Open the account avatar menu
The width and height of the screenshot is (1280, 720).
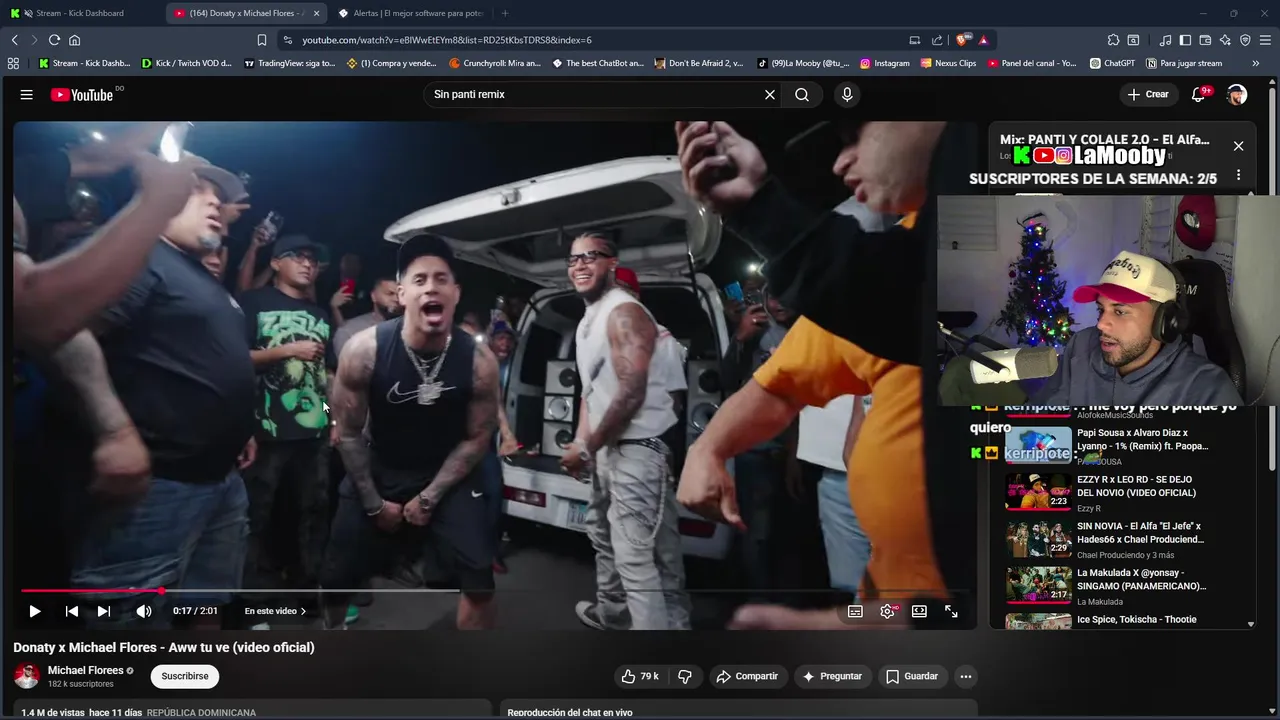1237,94
